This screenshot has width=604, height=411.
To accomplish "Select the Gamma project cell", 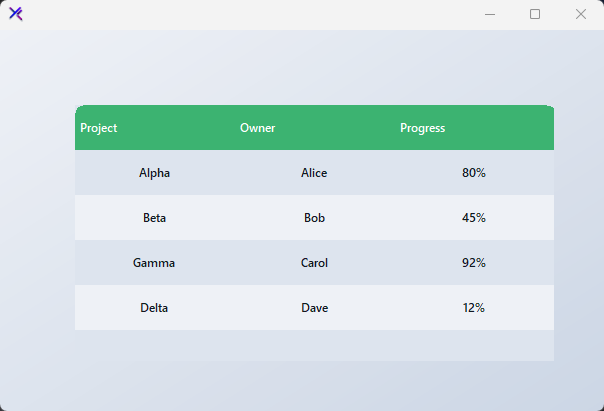I will pos(154,263).
